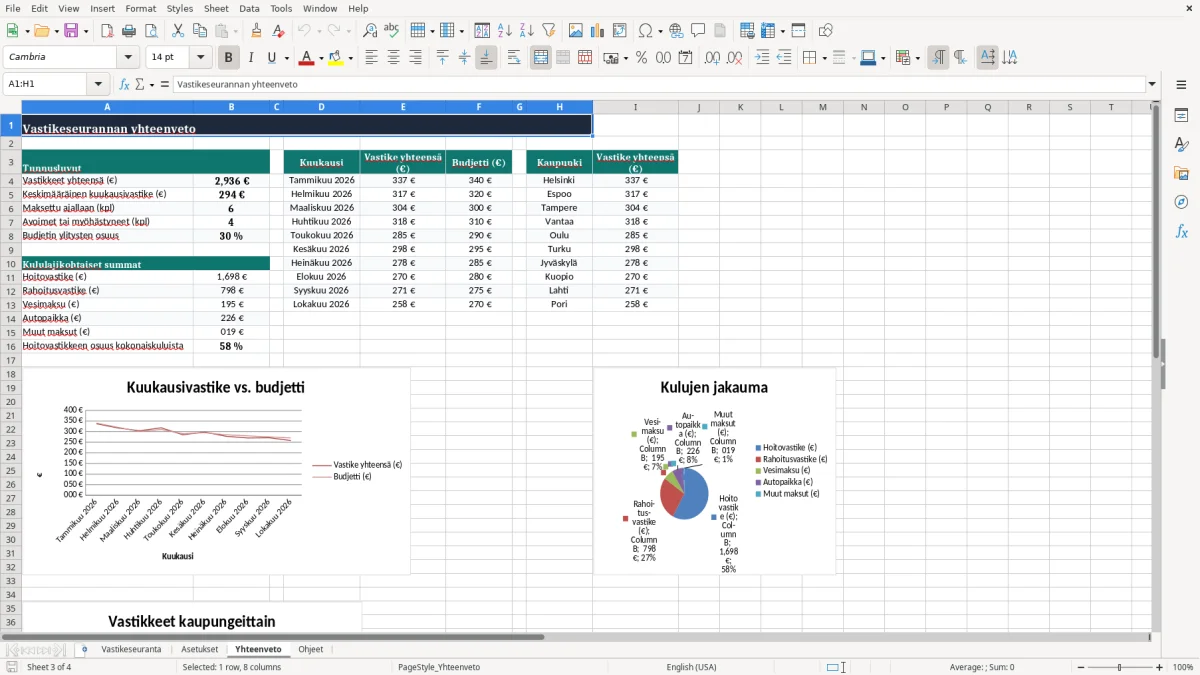Clear direct formatting with the eraser icon
This screenshot has height=675, width=1200.
point(278,31)
